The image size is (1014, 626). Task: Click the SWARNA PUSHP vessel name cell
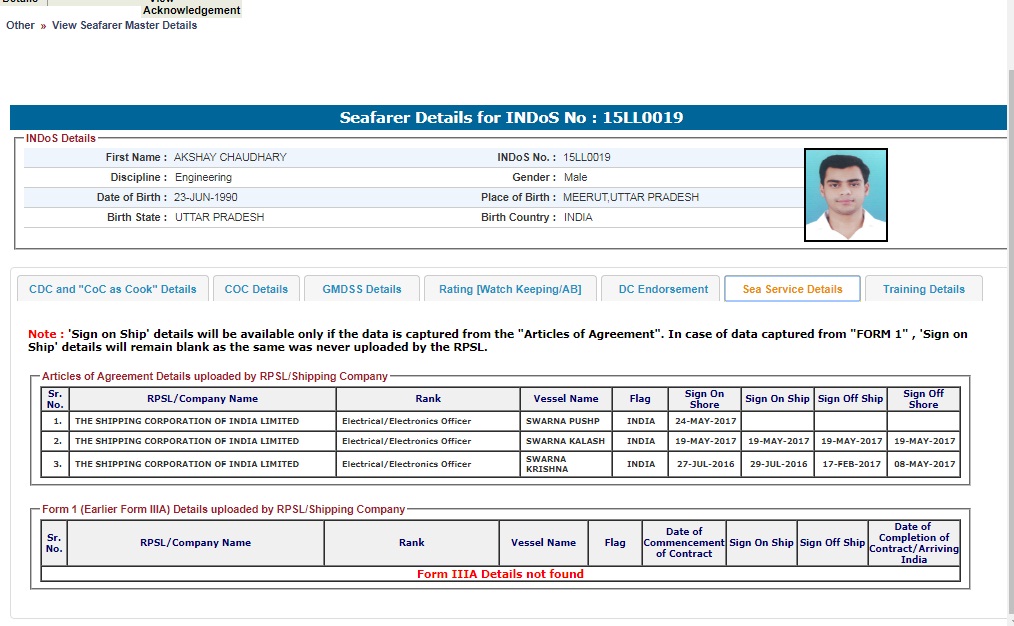click(562, 421)
